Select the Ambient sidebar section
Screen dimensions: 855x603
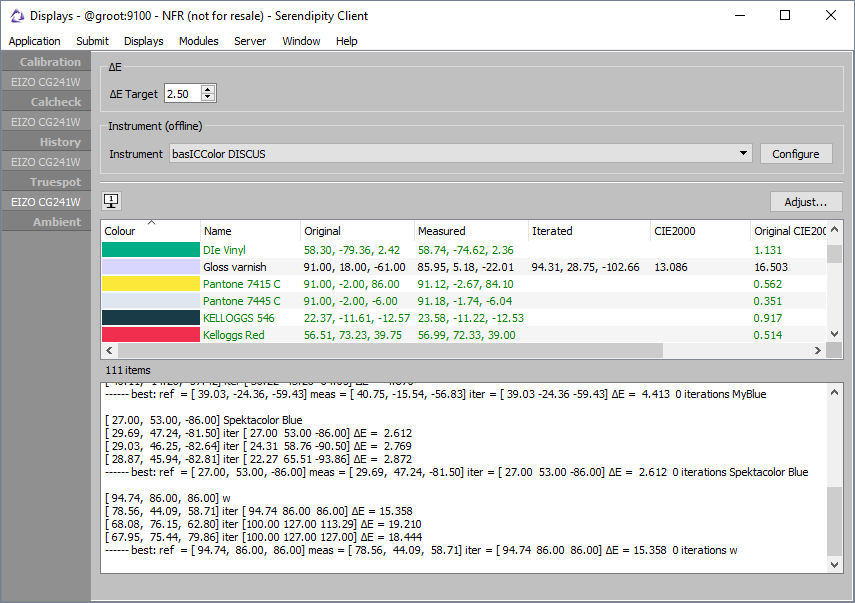pyautogui.click(x=46, y=222)
